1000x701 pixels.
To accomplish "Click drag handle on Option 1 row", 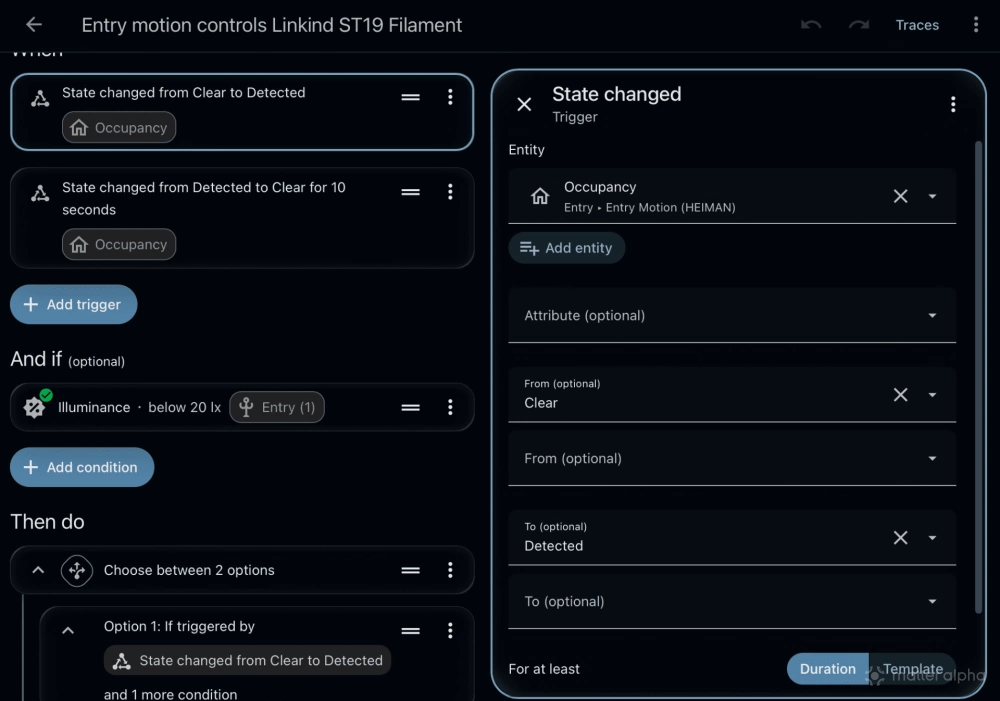I will [x=411, y=631].
